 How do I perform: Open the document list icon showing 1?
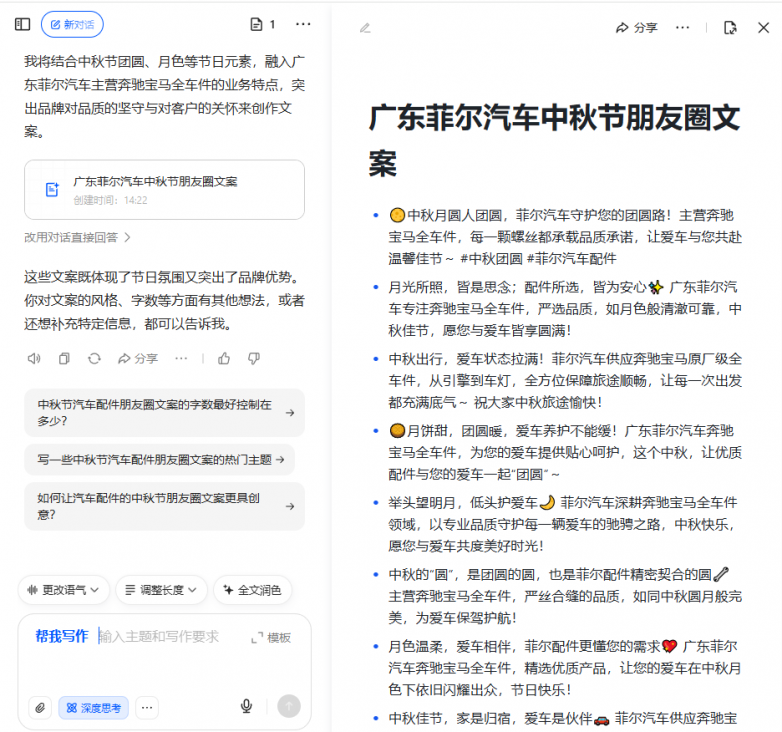(x=262, y=24)
